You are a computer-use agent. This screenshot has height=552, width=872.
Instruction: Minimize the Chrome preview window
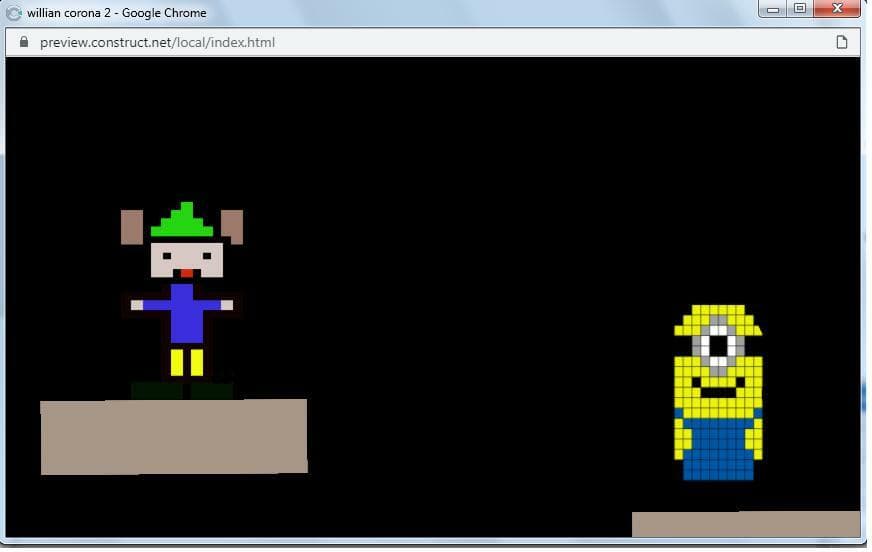coord(772,9)
